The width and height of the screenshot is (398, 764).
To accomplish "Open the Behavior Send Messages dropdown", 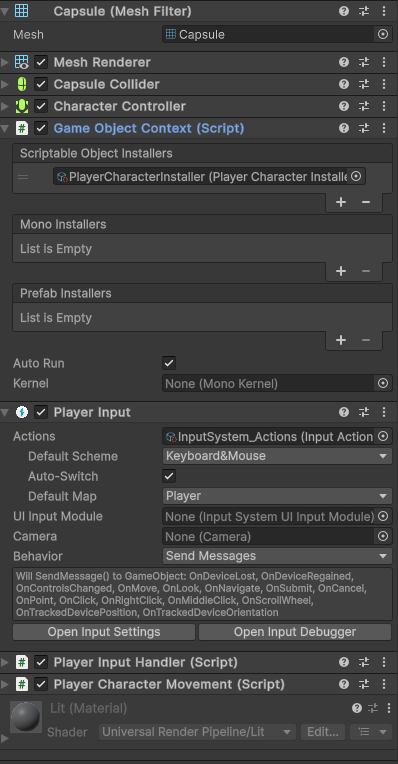I will (x=277, y=556).
